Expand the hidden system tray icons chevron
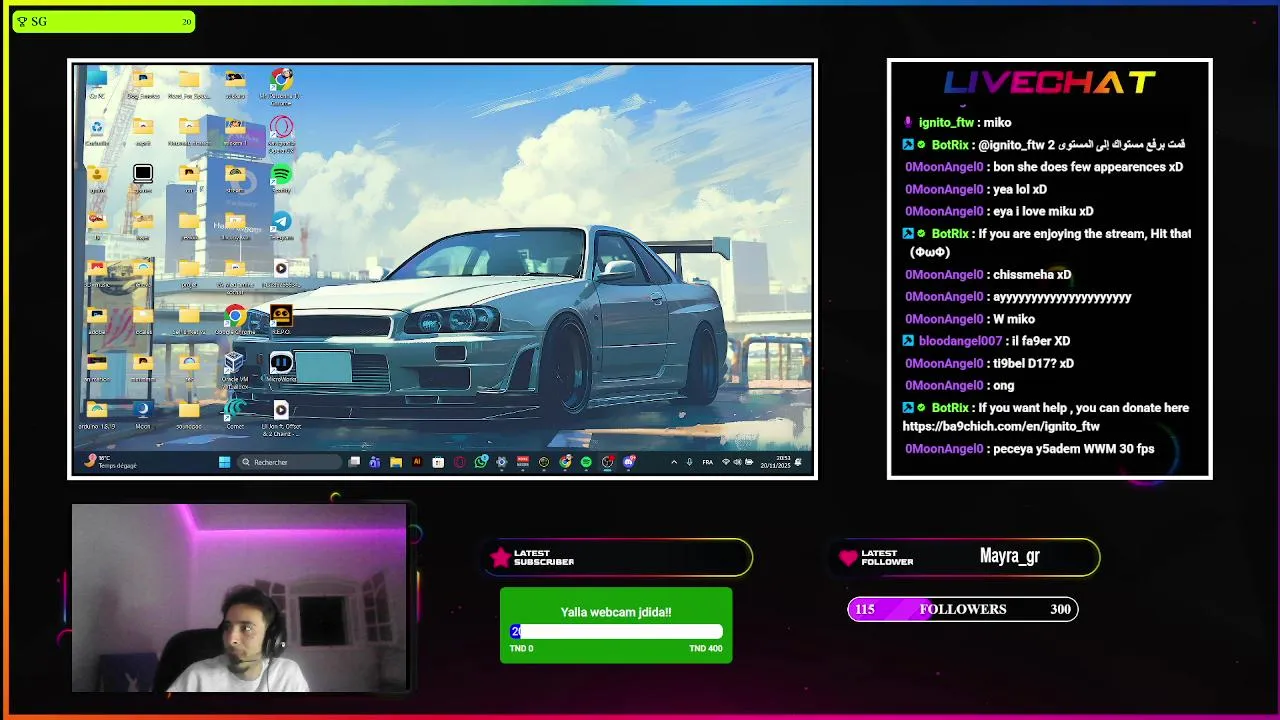The height and width of the screenshot is (720, 1280). pos(674,462)
